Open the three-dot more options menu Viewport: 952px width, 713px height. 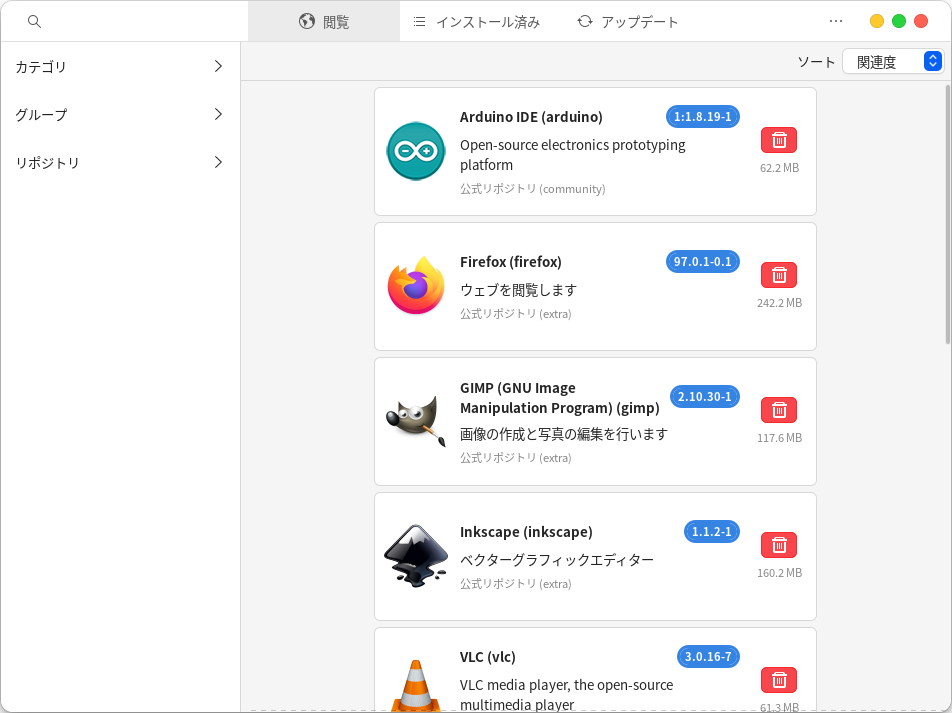[836, 21]
